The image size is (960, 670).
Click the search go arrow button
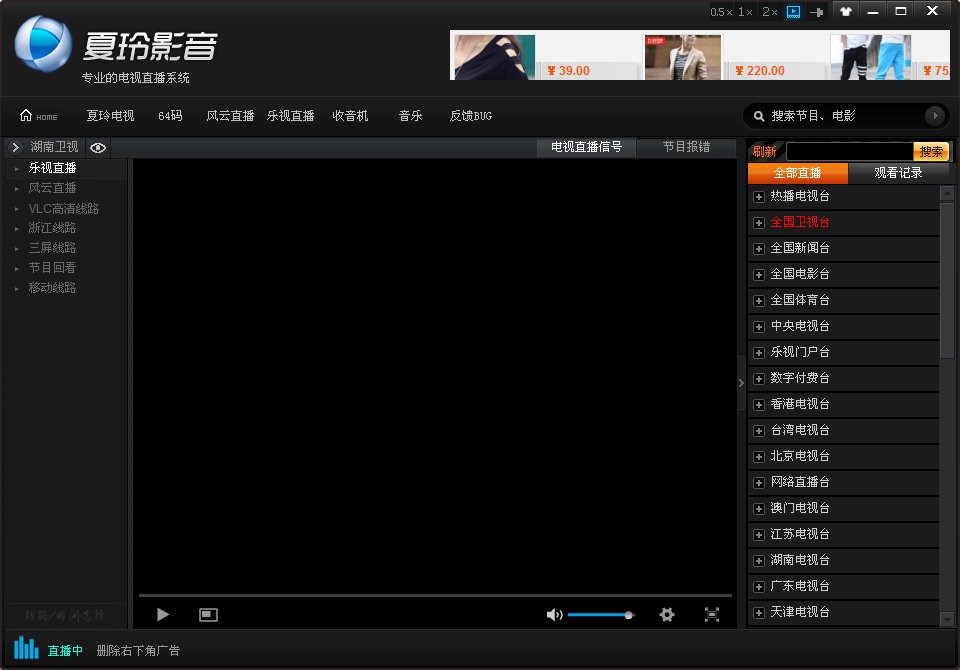pyautogui.click(x=934, y=115)
